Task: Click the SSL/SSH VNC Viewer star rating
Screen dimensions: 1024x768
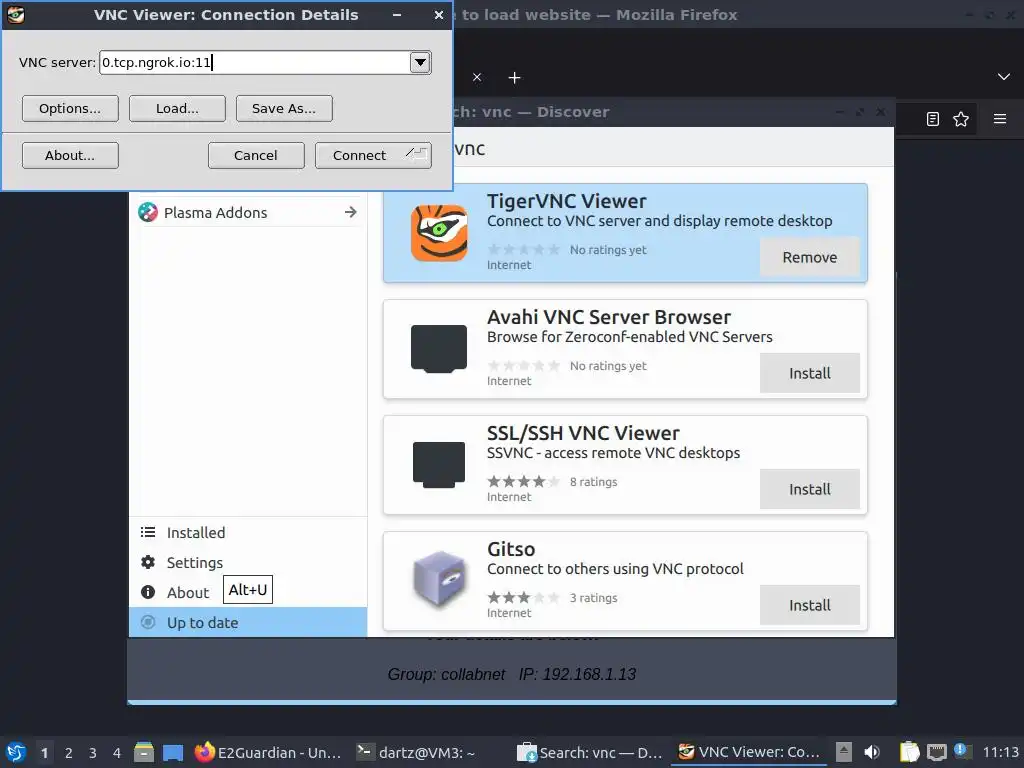Action: 524,481
